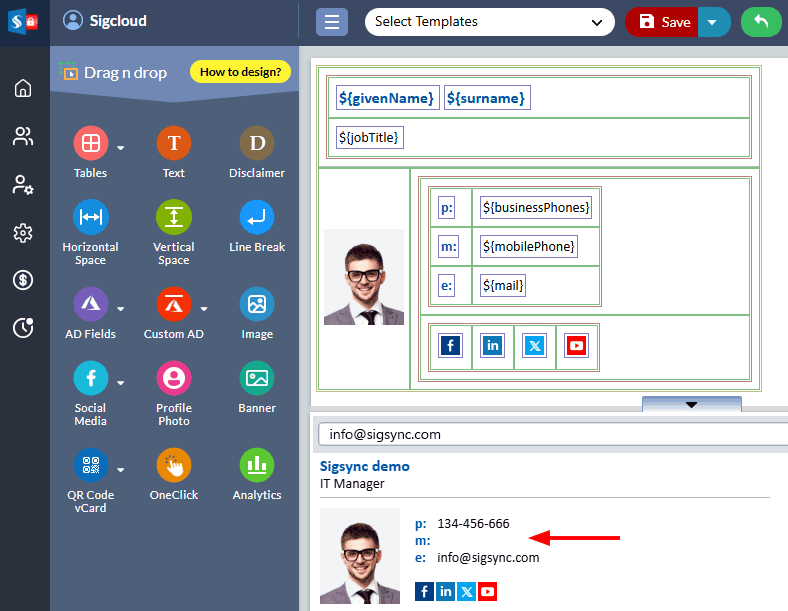
Task: Click the How to design? button
Action: [x=240, y=72]
